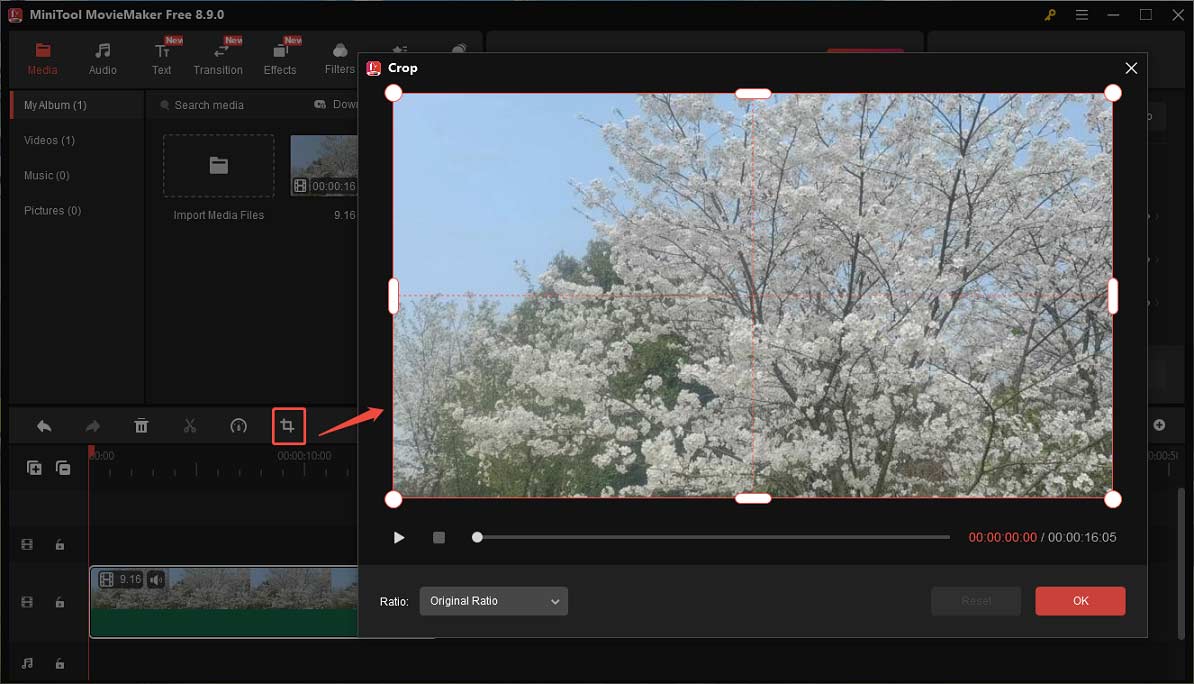Click the Split scissors icon
The height and width of the screenshot is (684, 1194).
(x=190, y=426)
